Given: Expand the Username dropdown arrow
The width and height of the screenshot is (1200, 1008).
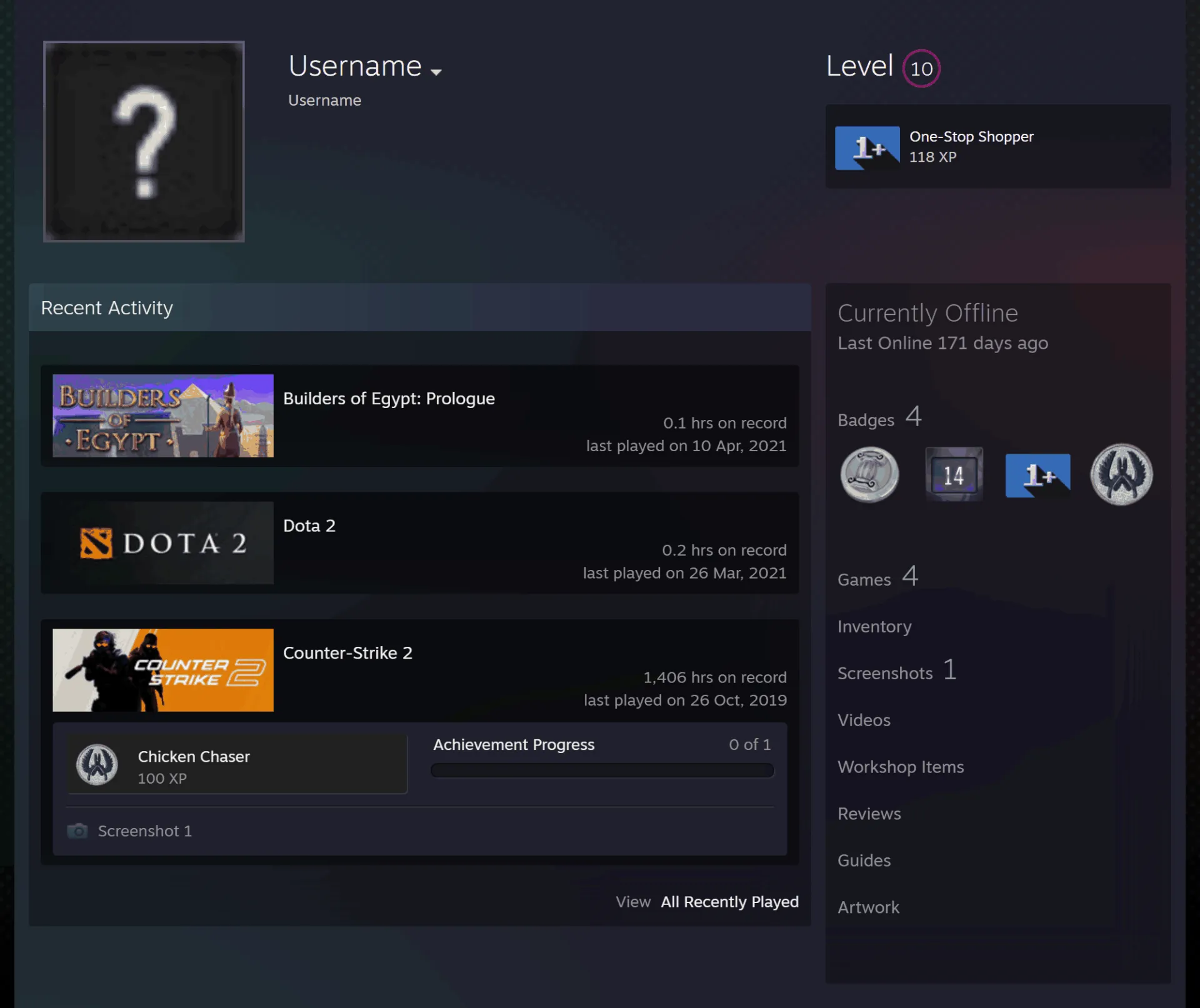Looking at the screenshot, I should [436, 72].
